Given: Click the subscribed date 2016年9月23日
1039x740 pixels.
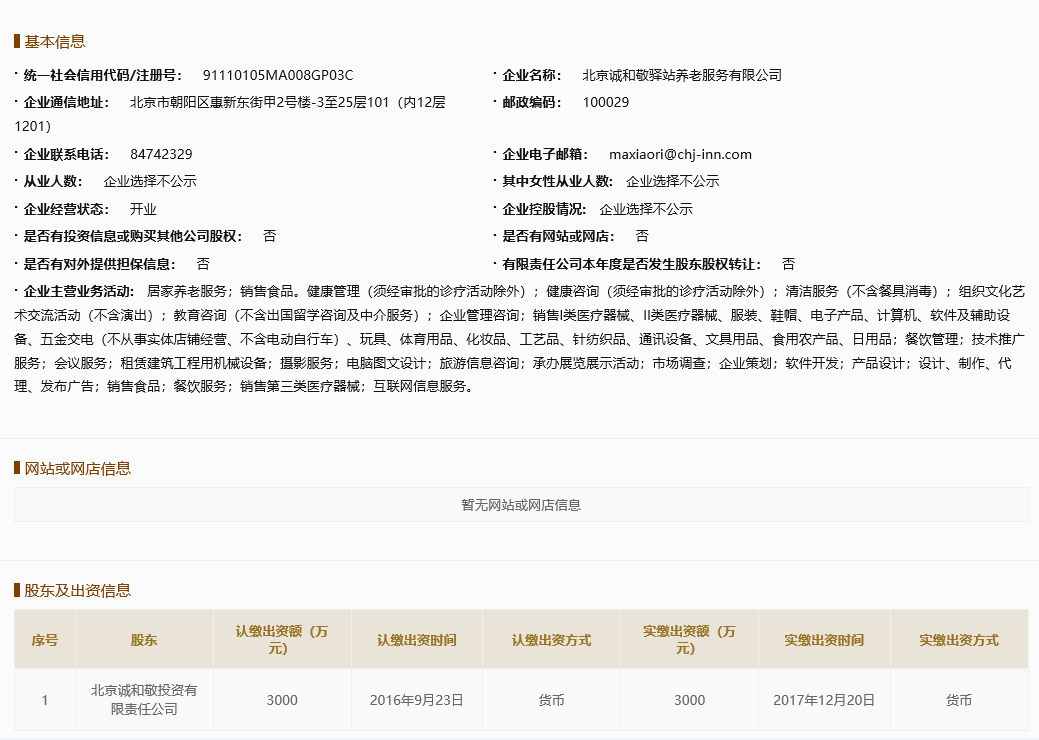Looking at the screenshot, I should pyautogui.click(x=417, y=700).
